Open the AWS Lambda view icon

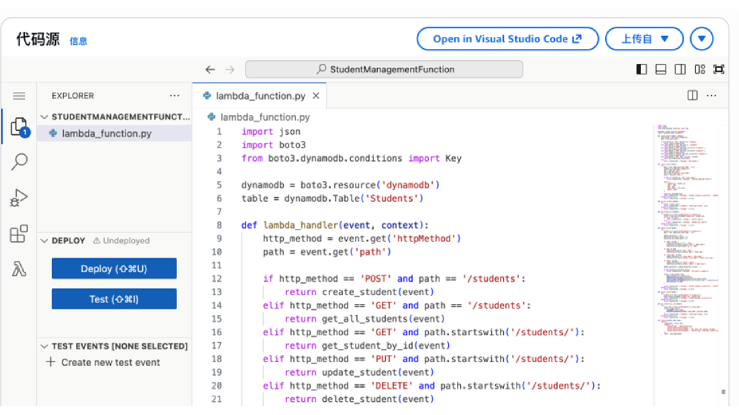[x=18, y=269]
